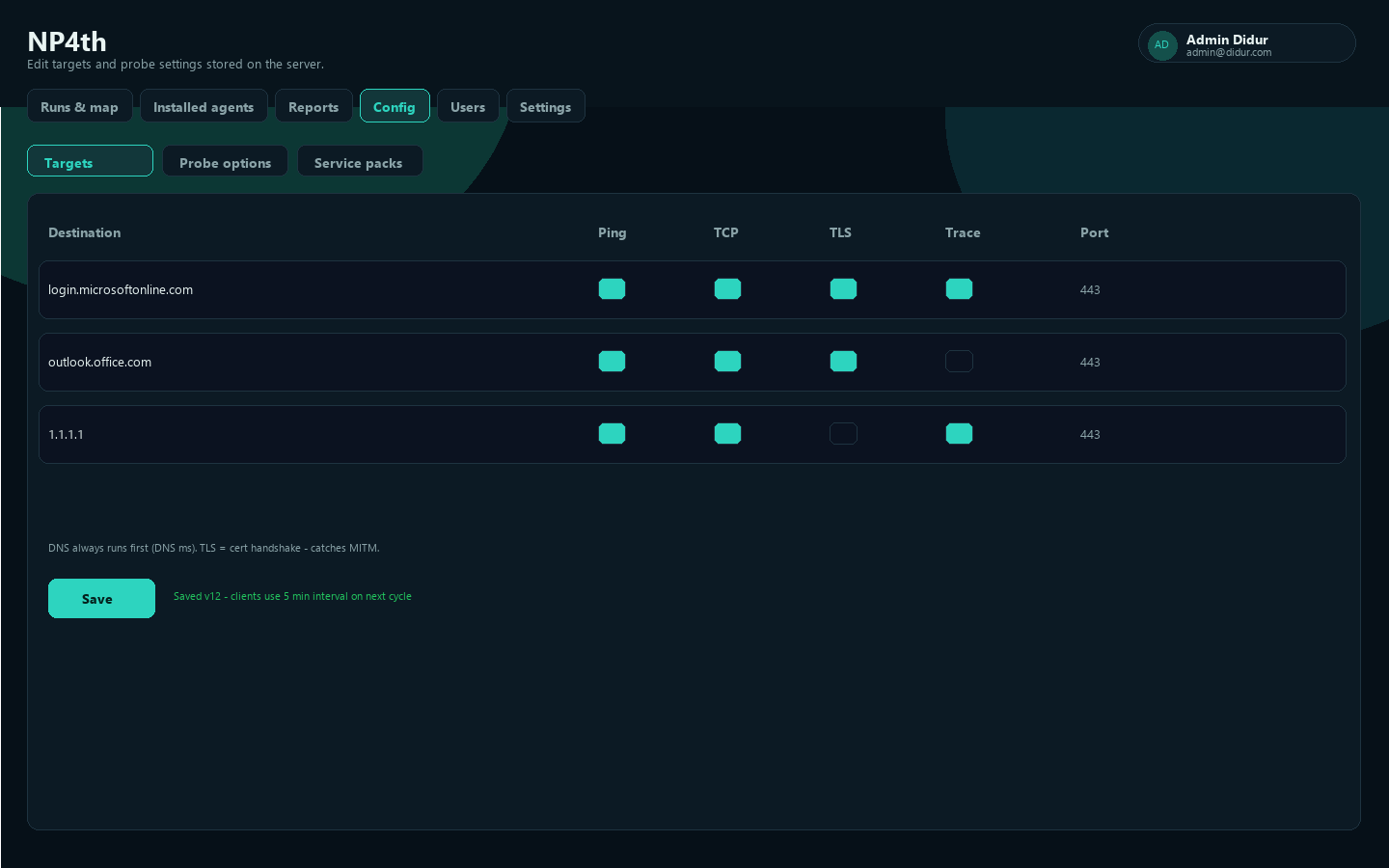Click the Trace column header

pos(963,232)
